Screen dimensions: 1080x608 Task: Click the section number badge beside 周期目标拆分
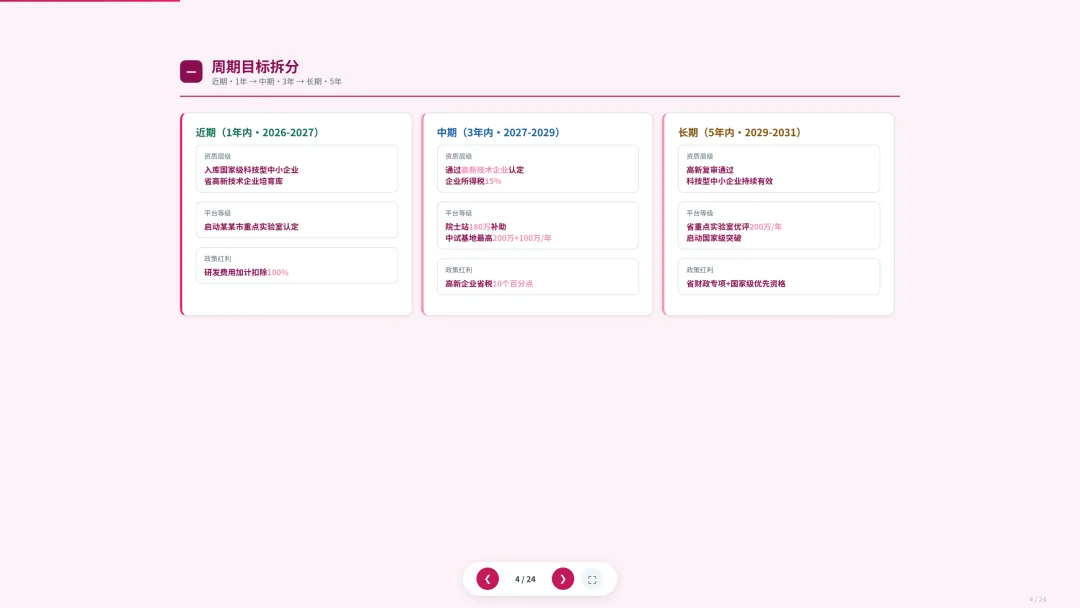191,72
